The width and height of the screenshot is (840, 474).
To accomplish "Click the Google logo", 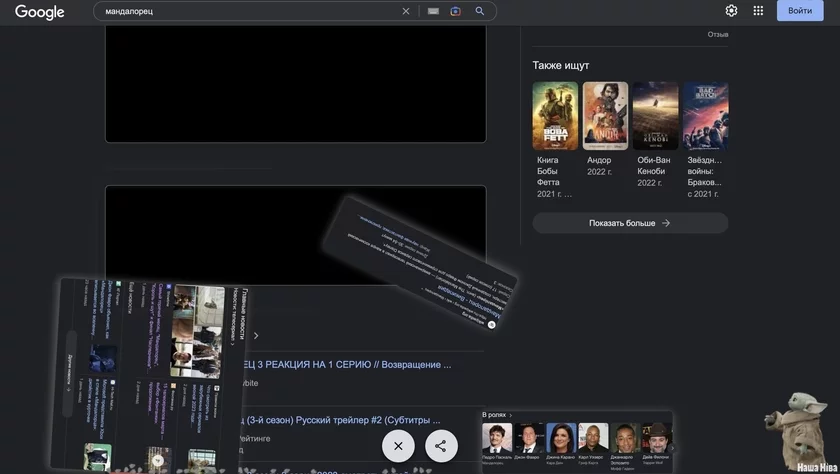I will [40, 12].
